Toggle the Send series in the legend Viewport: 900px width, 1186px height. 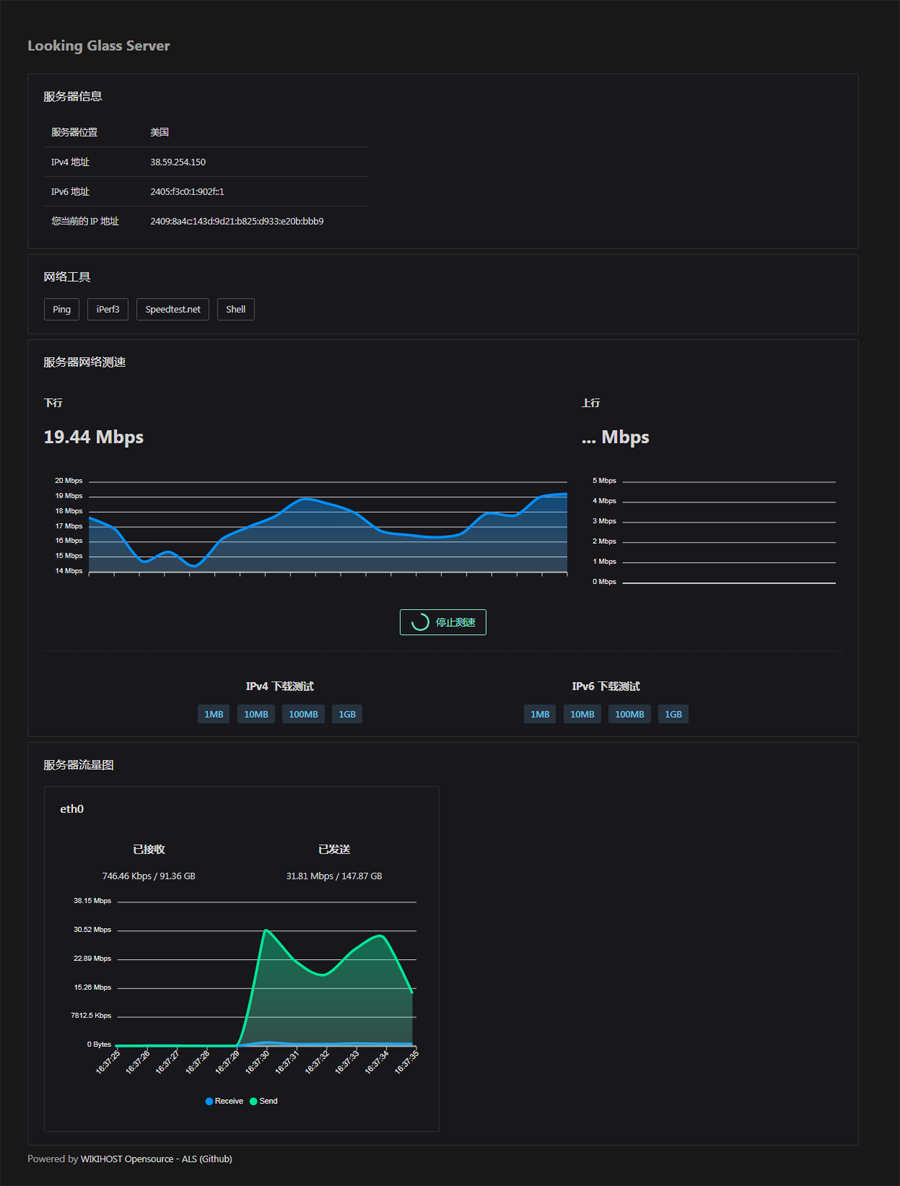click(264, 1101)
